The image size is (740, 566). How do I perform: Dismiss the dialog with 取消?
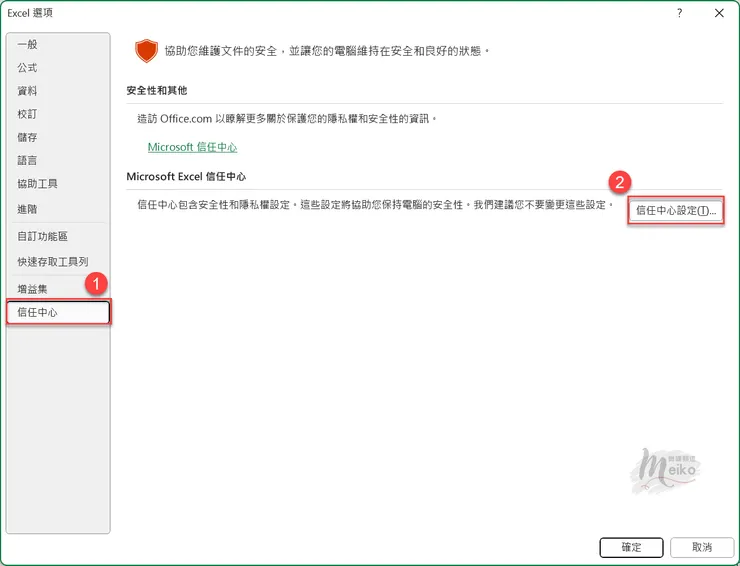click(702, 548)
